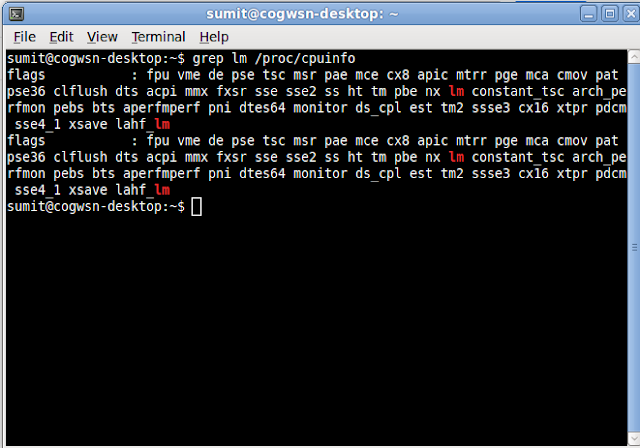
Task: Open the Help menu
Action: (x=214, y=37)
